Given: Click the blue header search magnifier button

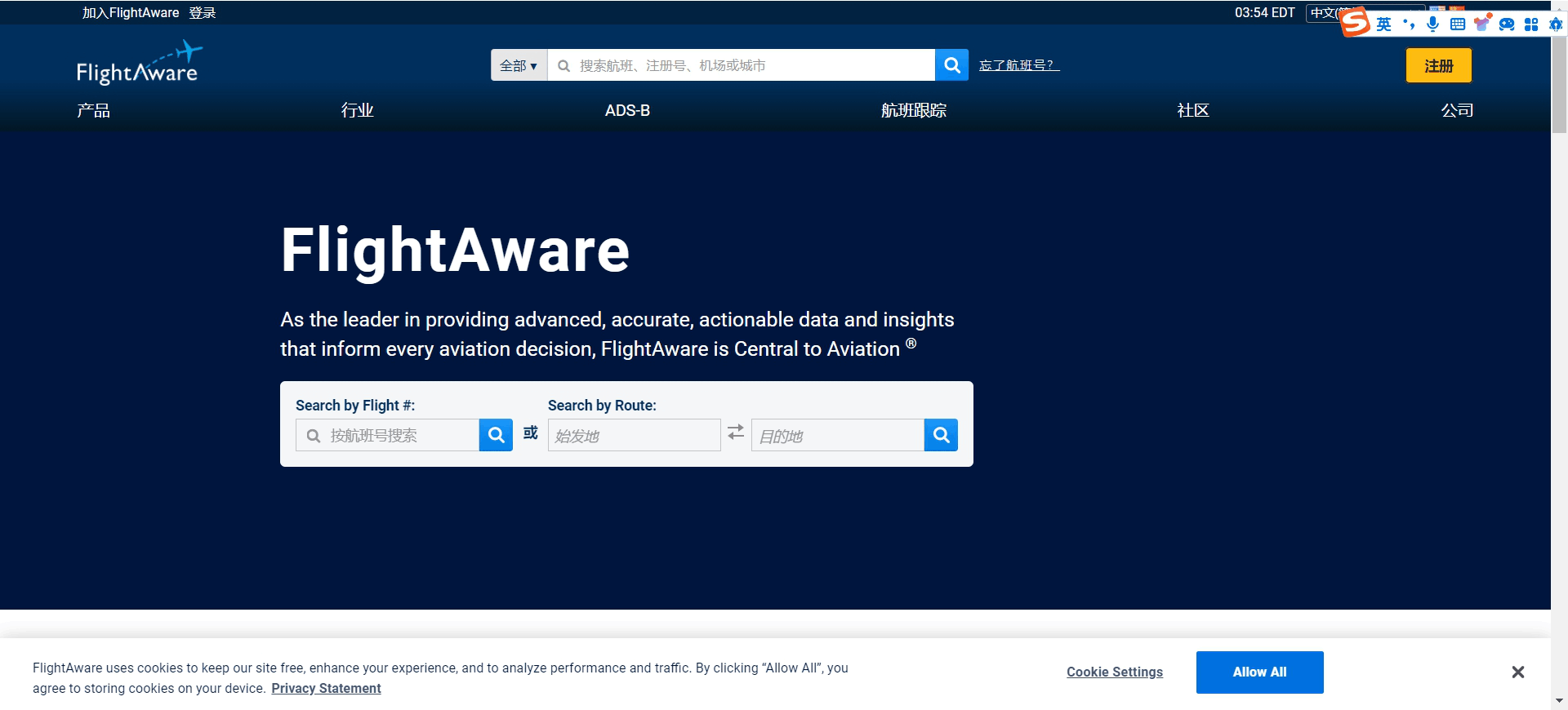Looking at the screenshot, I should [951, 64].
